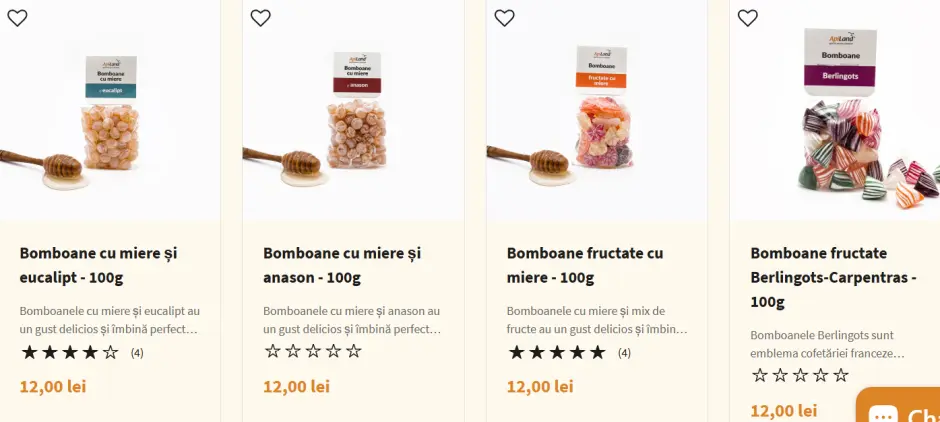940x422 pixels.
Task: Open Bomboane cu miere și anason title
Action: point(342,265)
